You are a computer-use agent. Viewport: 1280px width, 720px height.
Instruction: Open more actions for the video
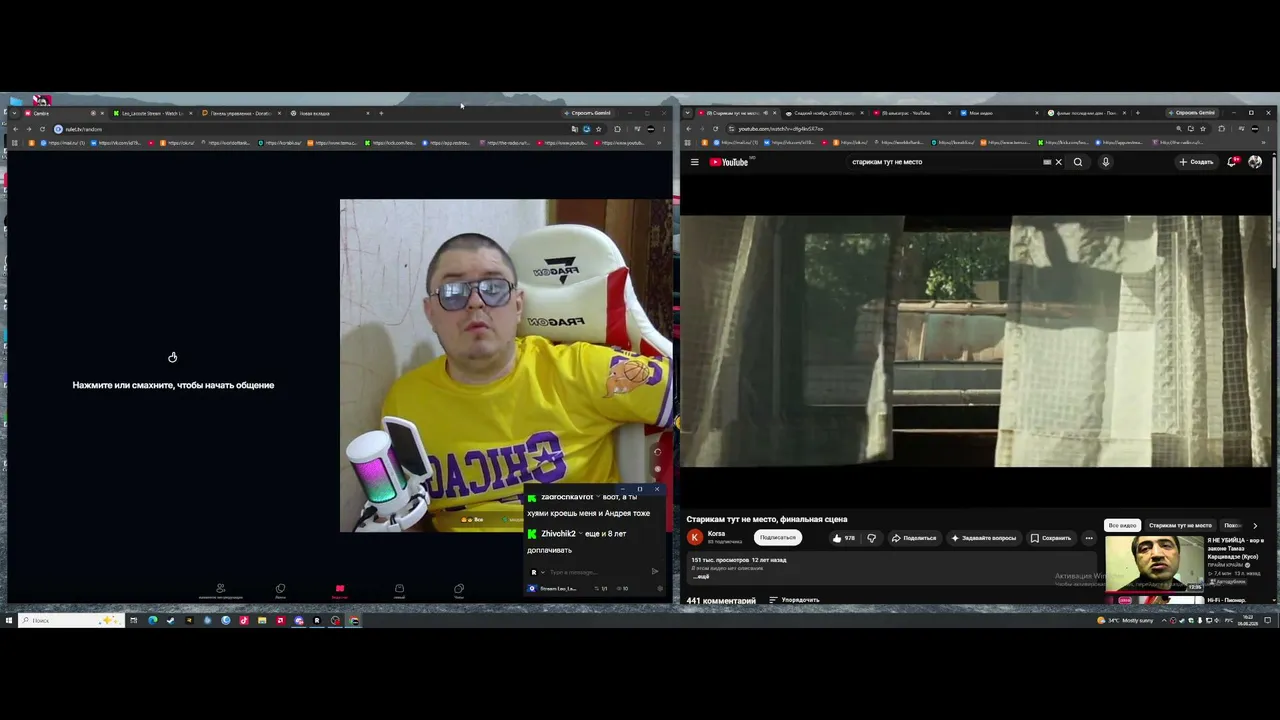1089,538
